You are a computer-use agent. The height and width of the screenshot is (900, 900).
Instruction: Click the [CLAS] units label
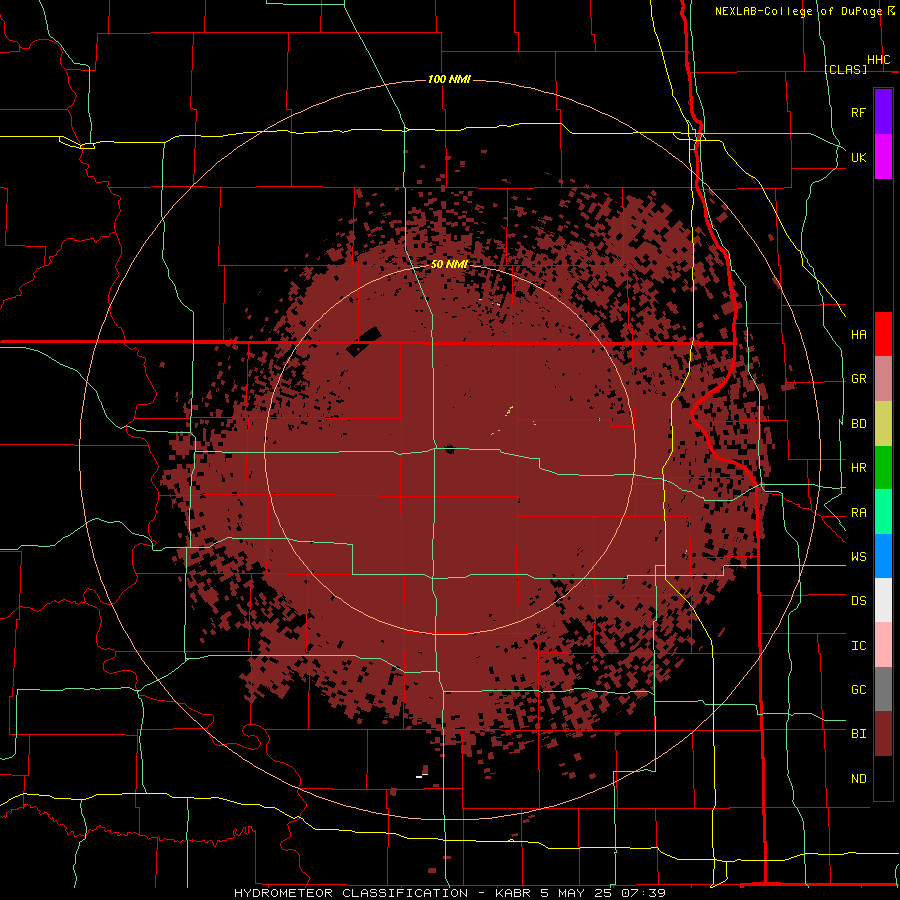pyautogui.click(x=845, y=69)
